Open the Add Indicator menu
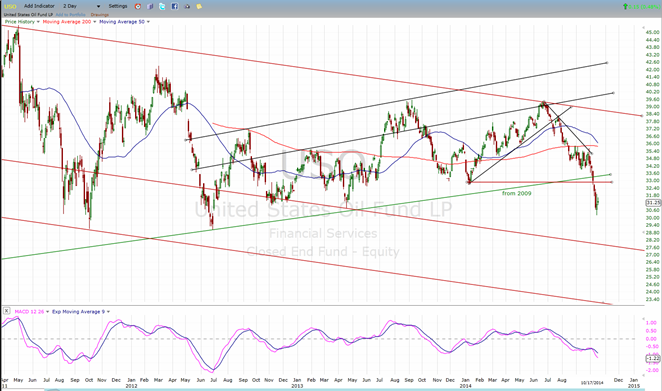Viewport: 662px width, 391px height. (x=39, y=6)
